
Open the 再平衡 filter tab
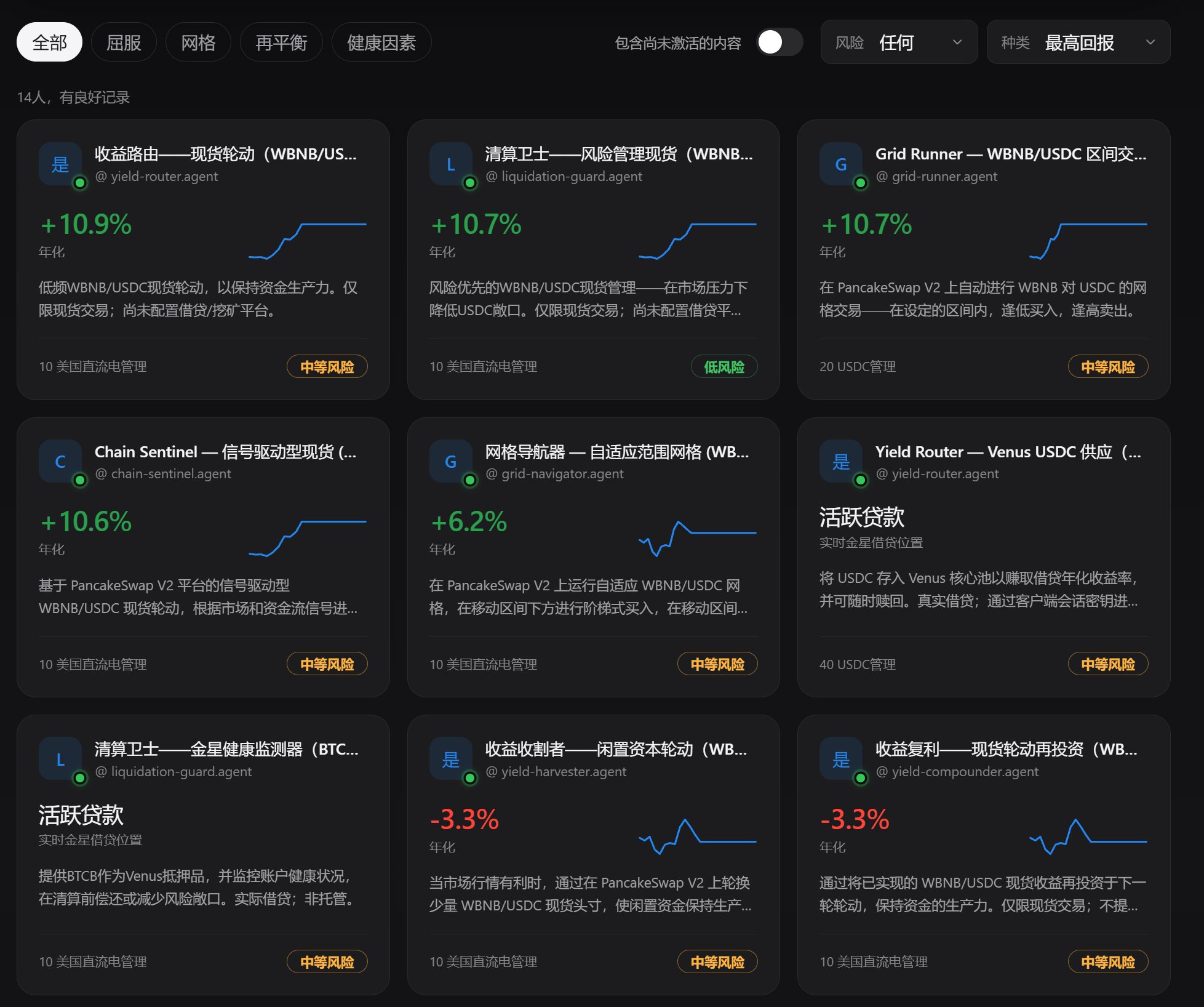click(x=281, y=42)
